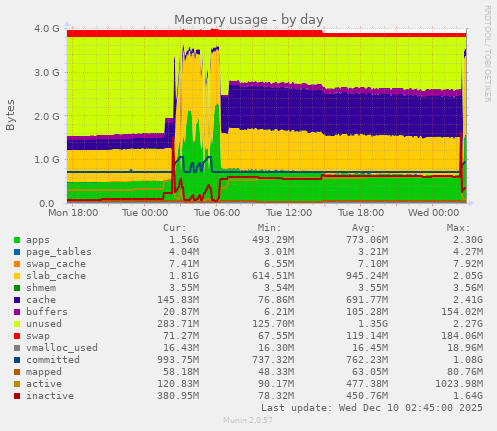Click the slab_cache yellow legend swatch

coord(17,276)
